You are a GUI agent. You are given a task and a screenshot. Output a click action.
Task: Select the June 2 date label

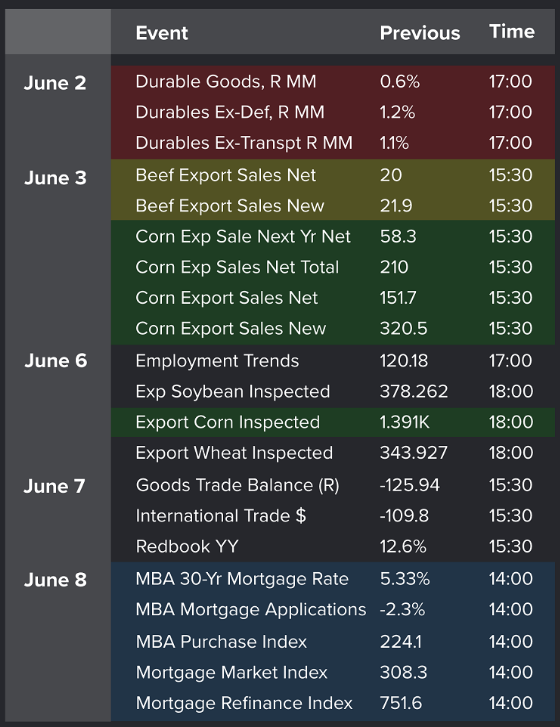[x=55, y=83]
